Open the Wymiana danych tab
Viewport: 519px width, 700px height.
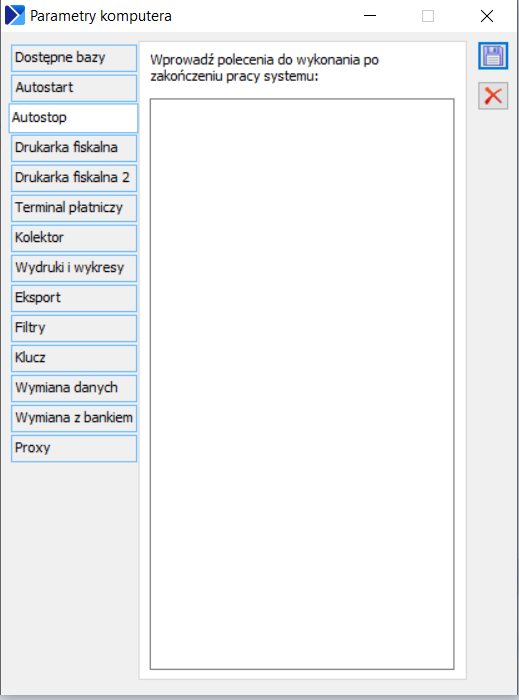[x=74, y=388]
